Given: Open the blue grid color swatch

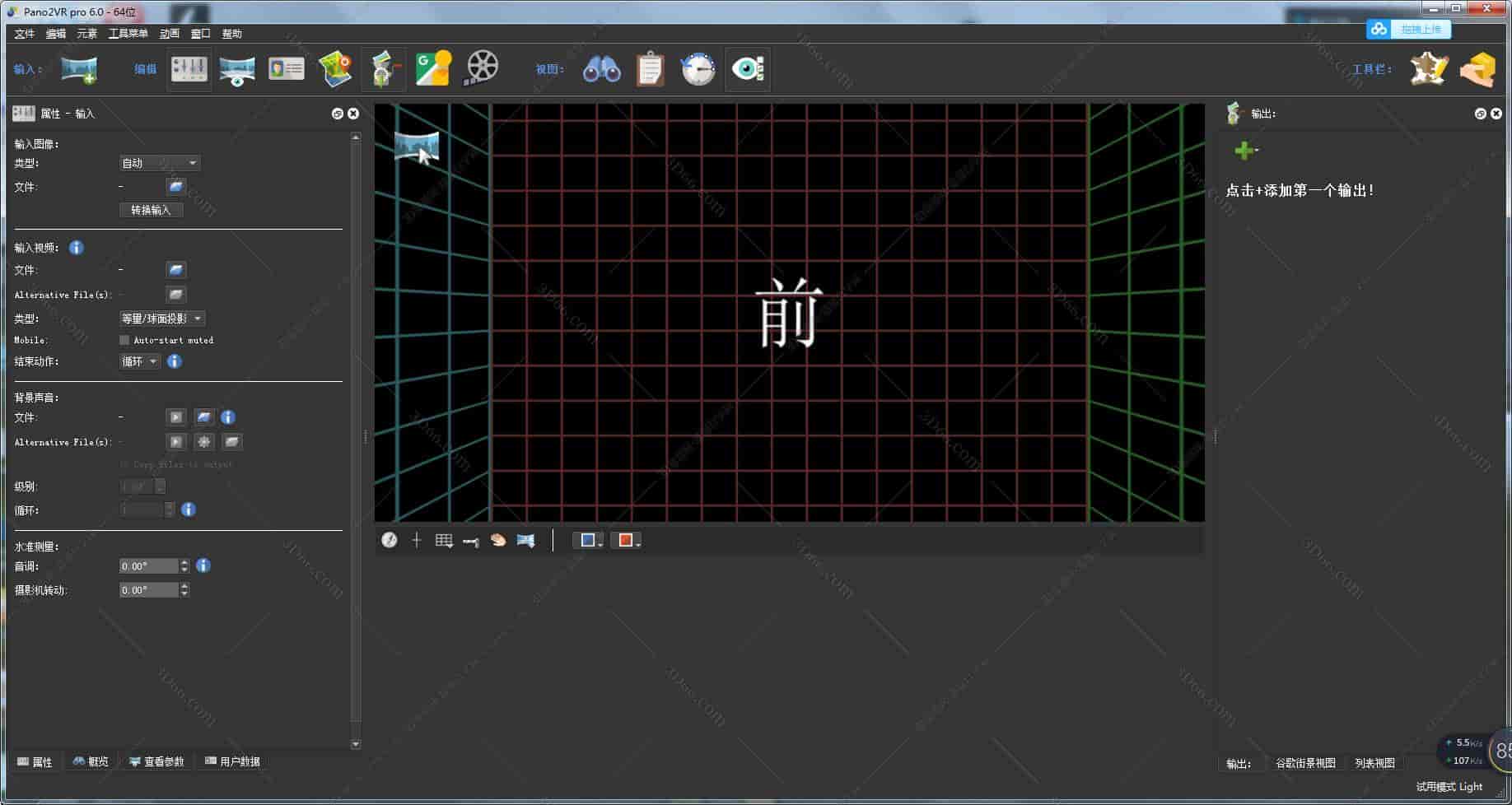Looking at the screenshot, I should (x=587, y=540).
